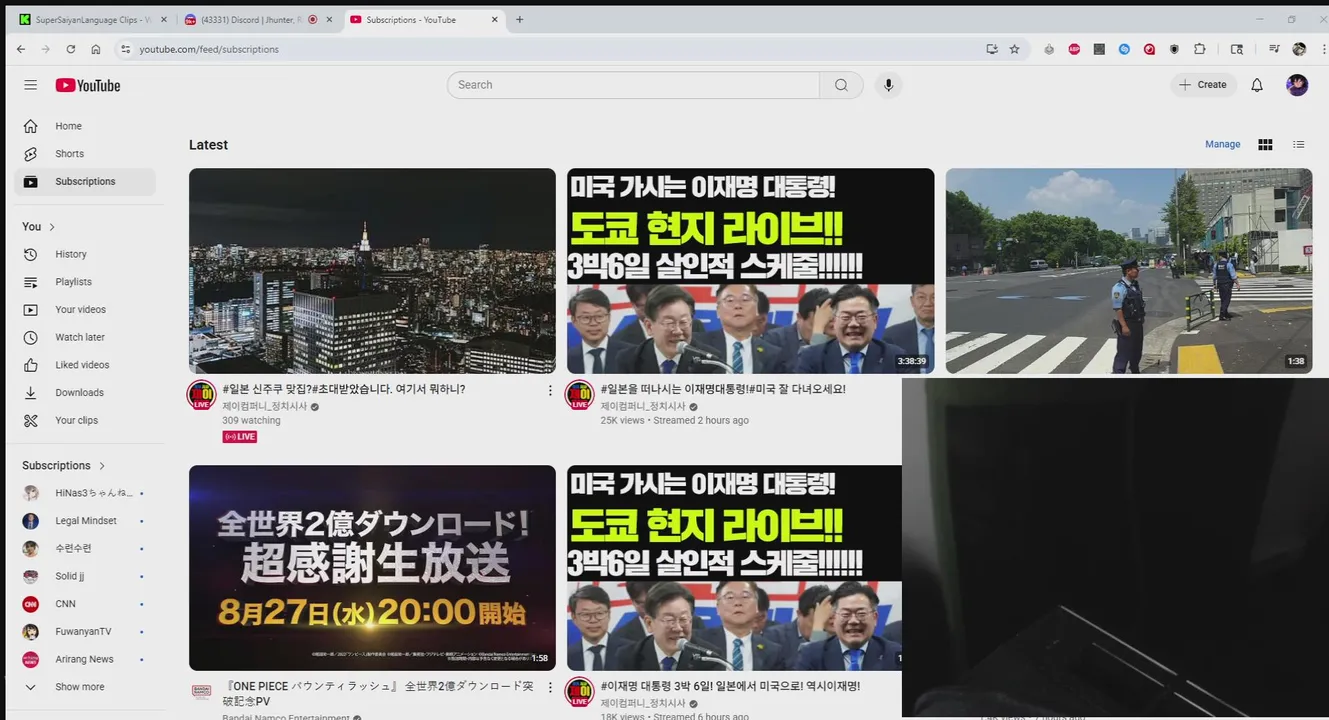
Task: Open the FuwanyanTV channel subscription
Action: click(x=85, y=632)
